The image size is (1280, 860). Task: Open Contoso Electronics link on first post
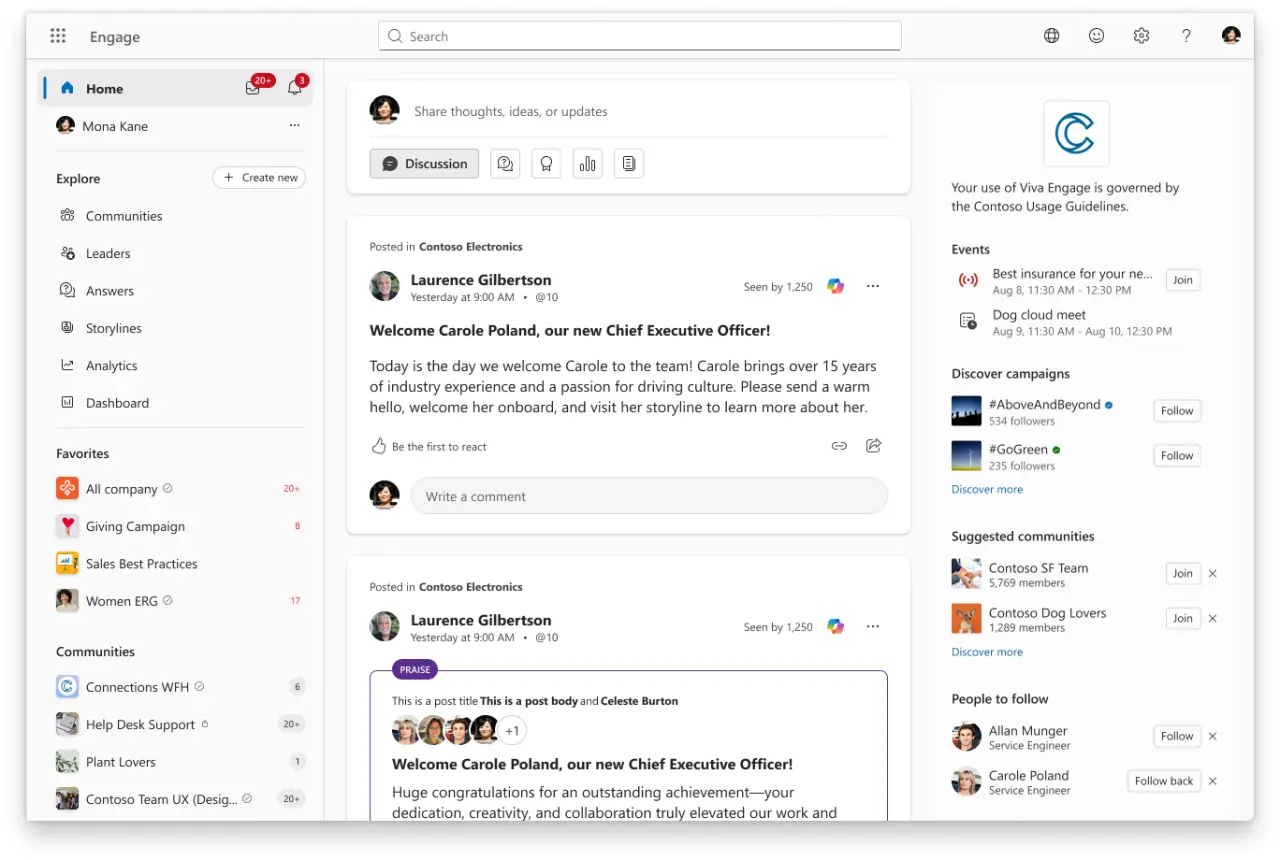470,247
